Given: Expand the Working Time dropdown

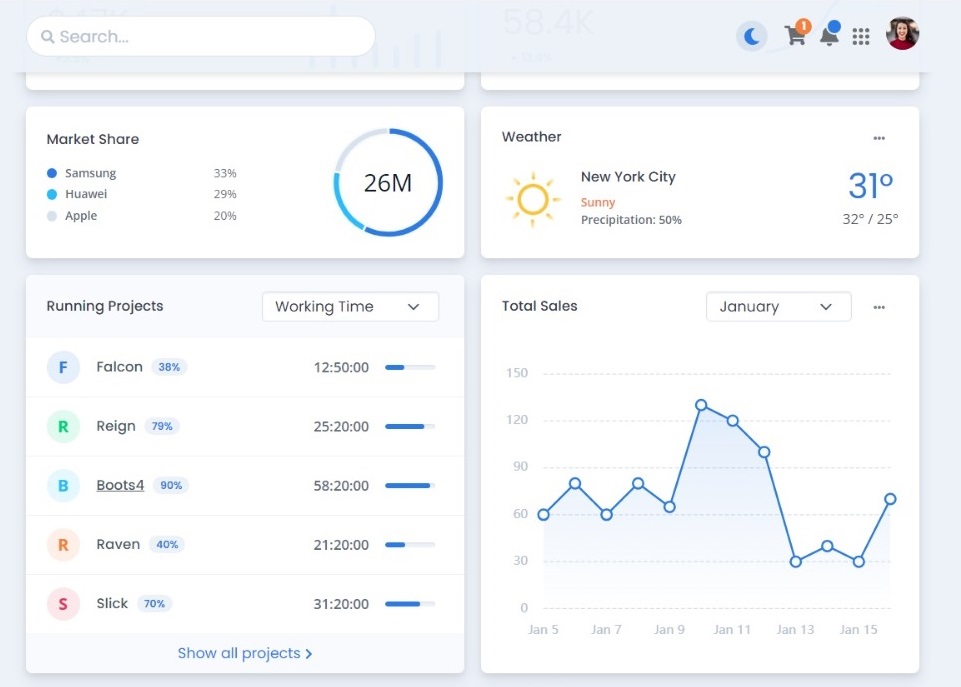Looking at the screenshot, I should [350, 306].
